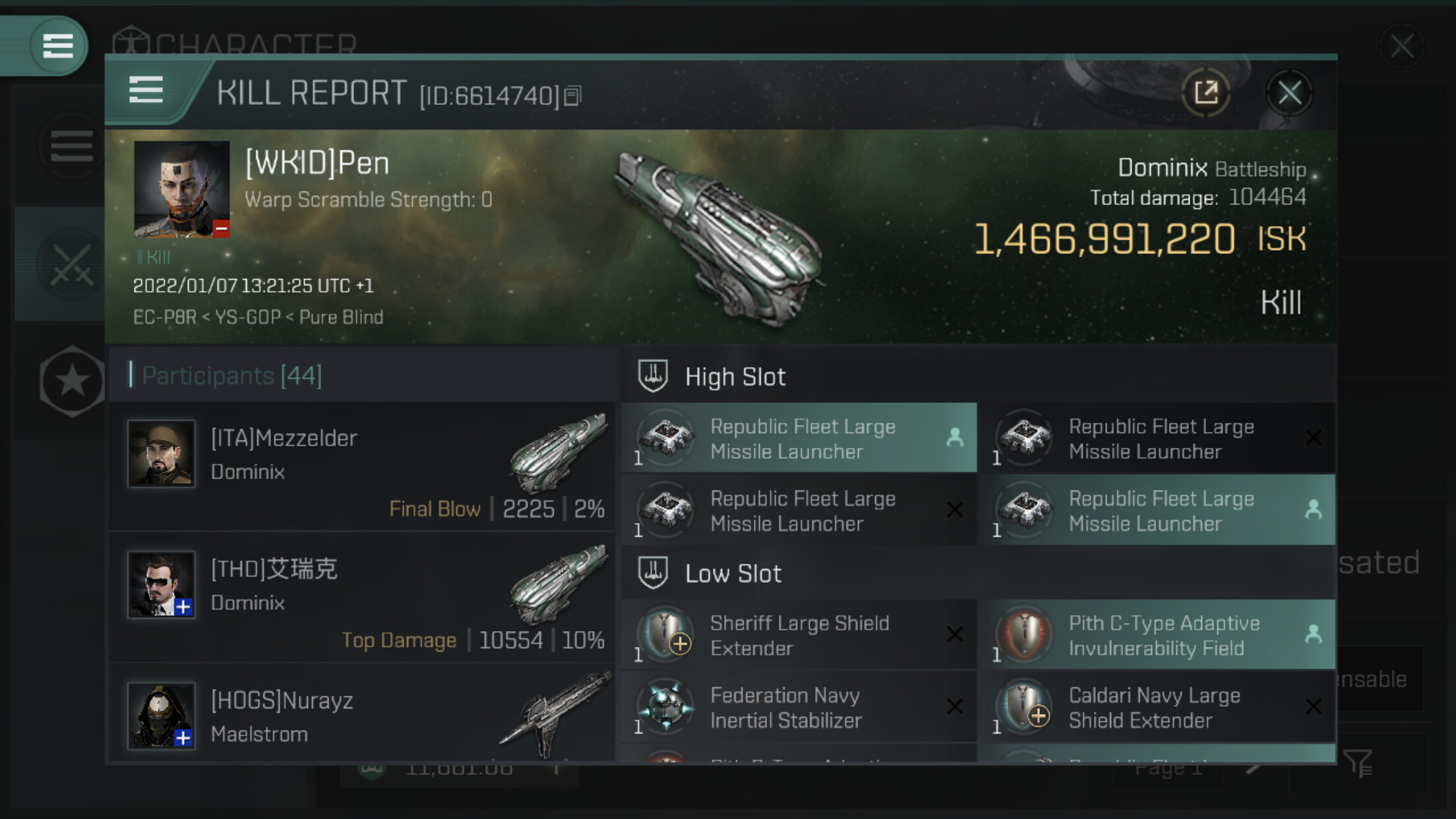Image resolution: width=1456 pixels, height=819 pixels.
Task: Select the Sheriff Large Shield Extender module
Action: tap(798, 635)
